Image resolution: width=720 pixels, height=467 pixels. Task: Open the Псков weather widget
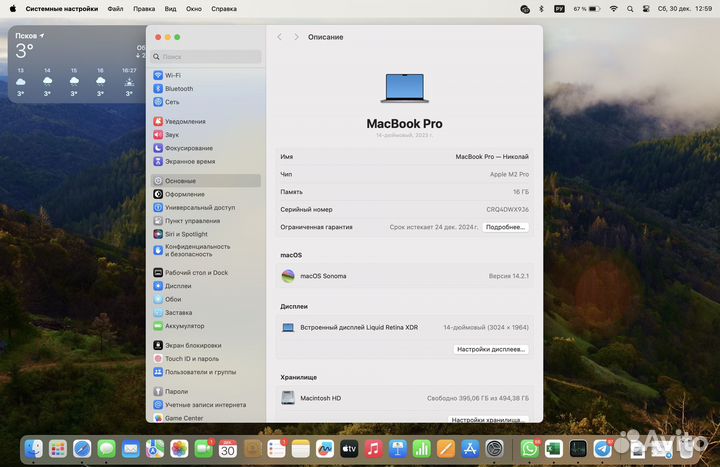pos(77,64)
